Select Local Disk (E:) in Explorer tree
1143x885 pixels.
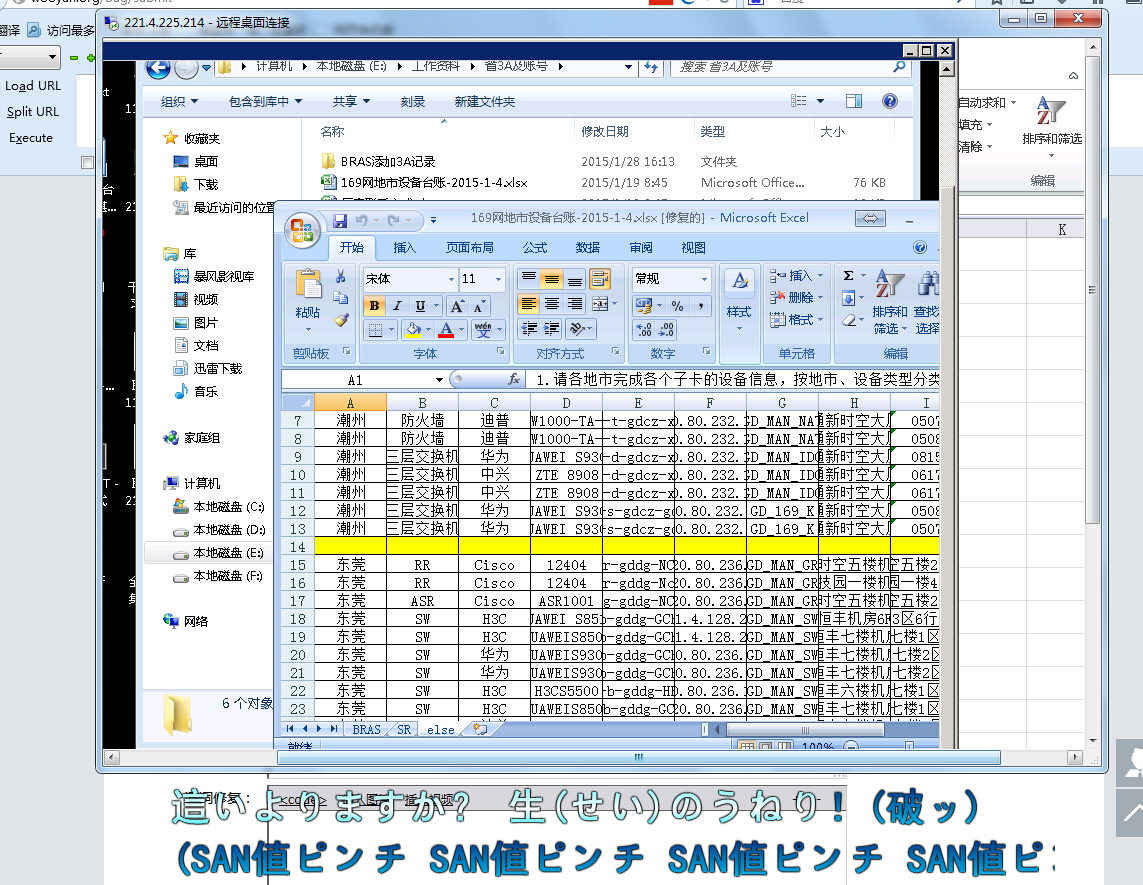219,553
